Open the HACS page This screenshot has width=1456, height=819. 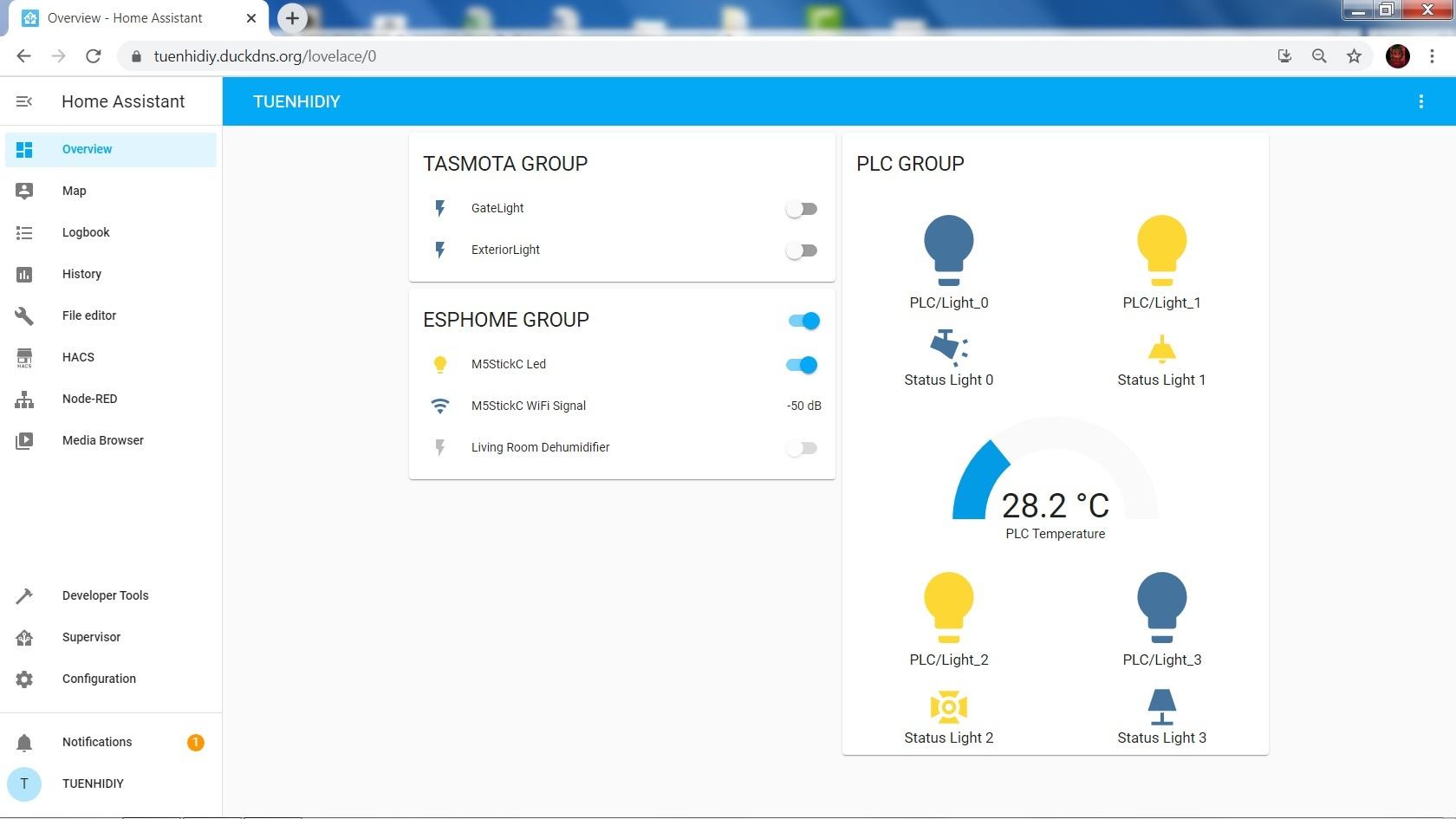[111, 357]
